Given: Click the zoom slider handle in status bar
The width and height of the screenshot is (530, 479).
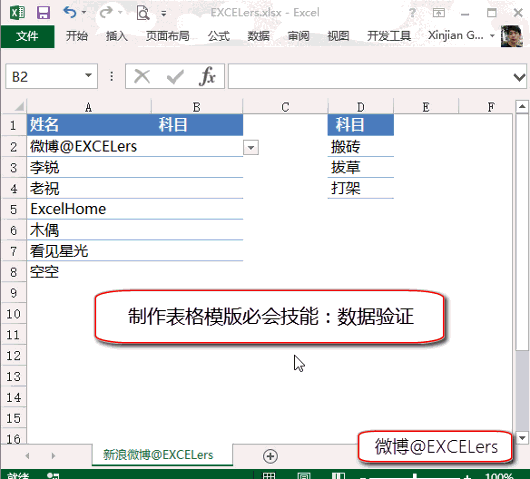Looking at the screenshot, I should coord(415,476).
